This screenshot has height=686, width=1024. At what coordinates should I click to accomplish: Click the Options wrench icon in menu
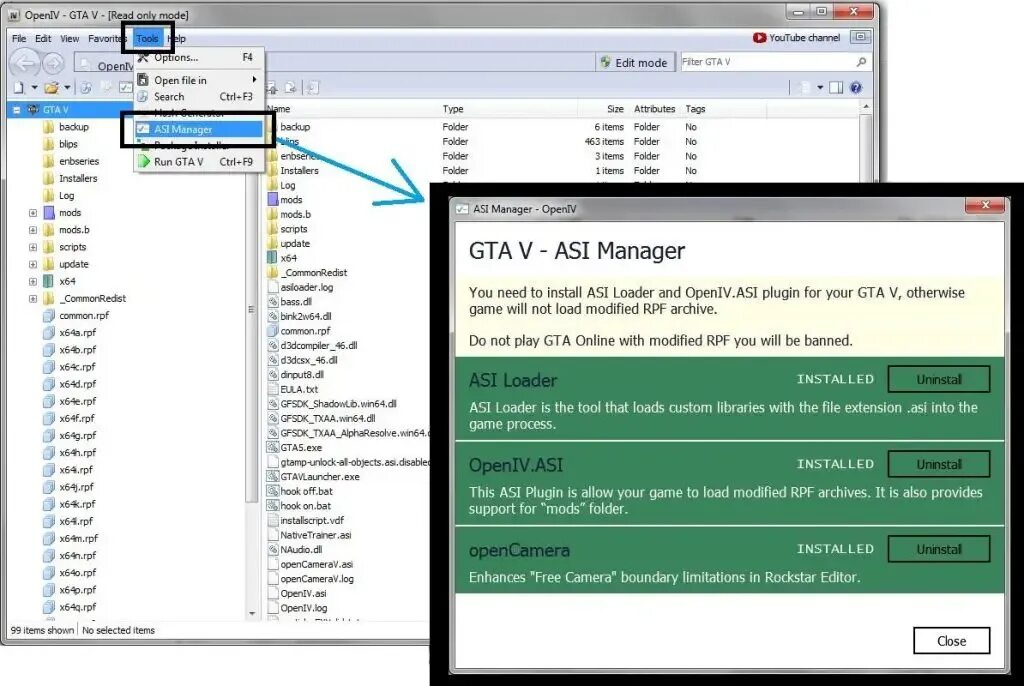click(x=143, y=57)
